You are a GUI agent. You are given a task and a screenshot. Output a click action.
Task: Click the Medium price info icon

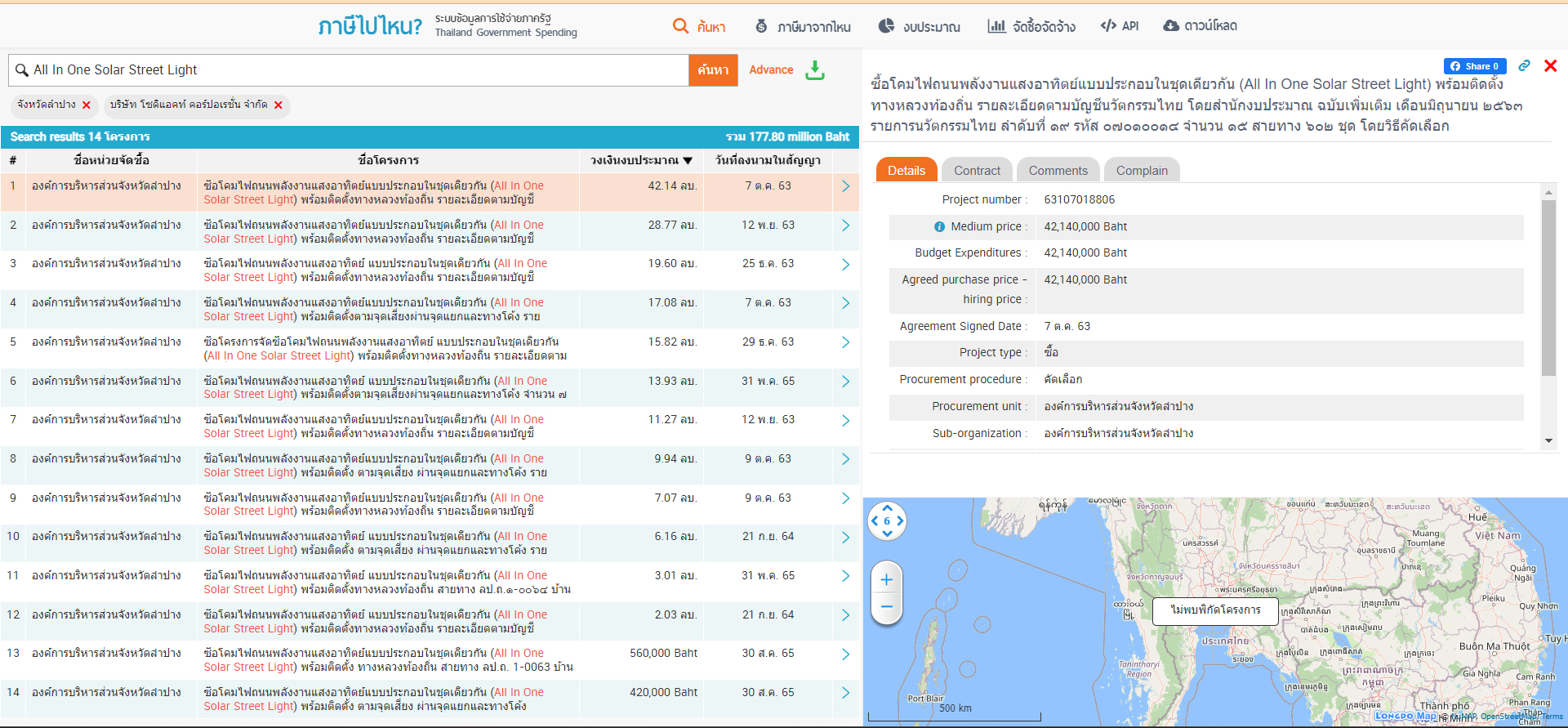pos(939,227)
